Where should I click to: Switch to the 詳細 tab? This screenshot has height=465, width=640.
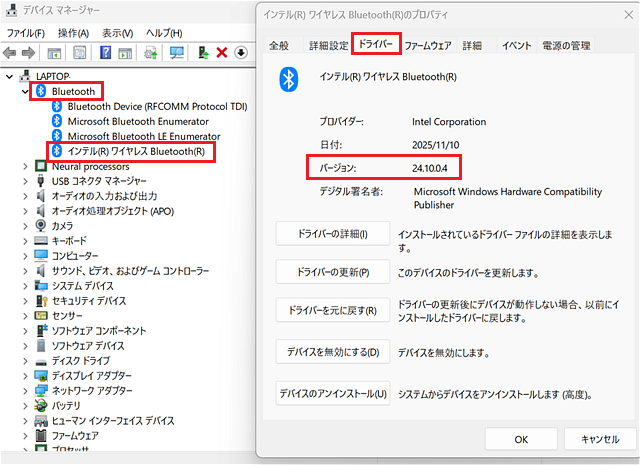(x=472, y=46)
